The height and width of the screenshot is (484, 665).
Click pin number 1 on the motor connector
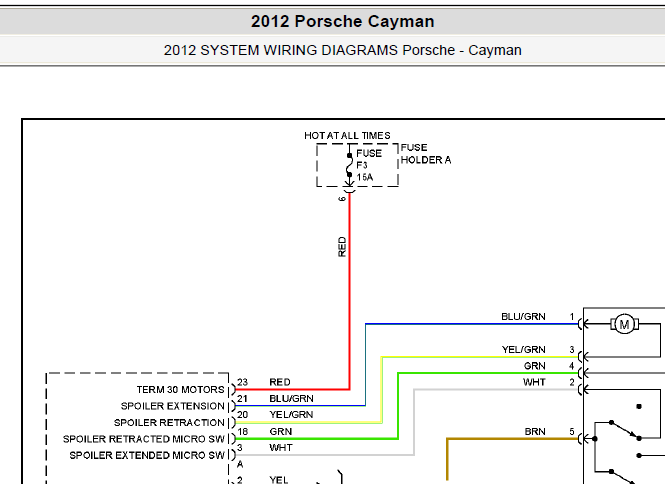point(572,316)
